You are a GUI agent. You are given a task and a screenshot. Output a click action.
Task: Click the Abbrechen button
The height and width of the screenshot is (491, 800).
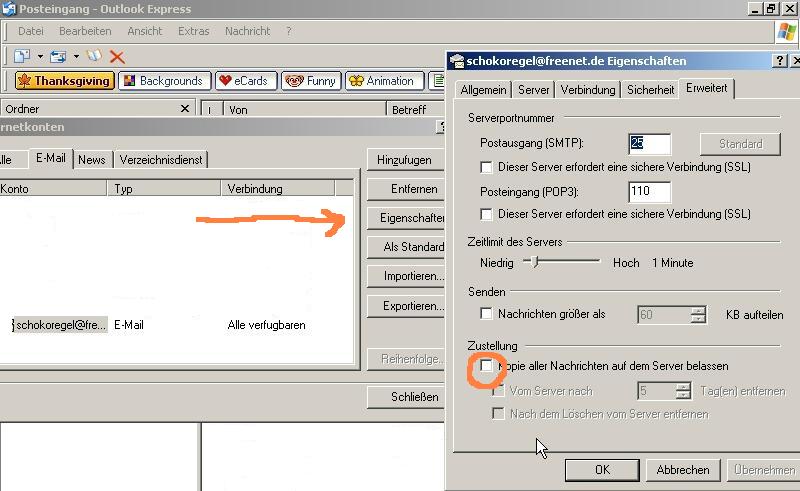[x=683, y=470]
